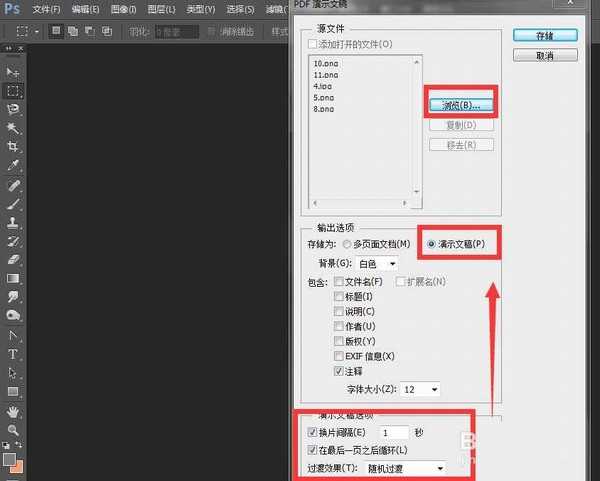Select the Lasso tool

pos(13,110)
